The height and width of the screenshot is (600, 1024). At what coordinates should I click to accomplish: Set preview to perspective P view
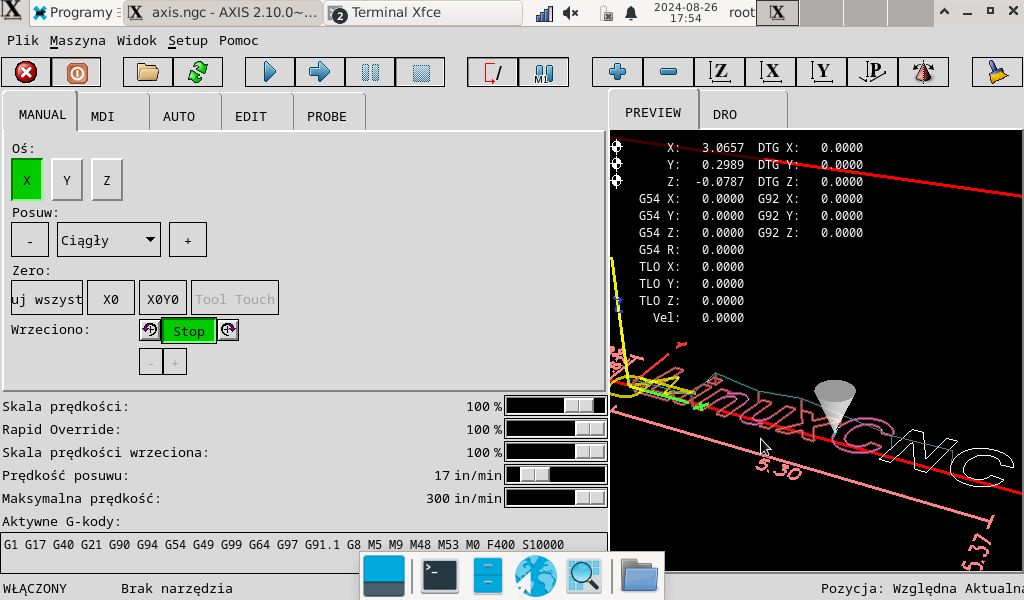coord(872,72)
